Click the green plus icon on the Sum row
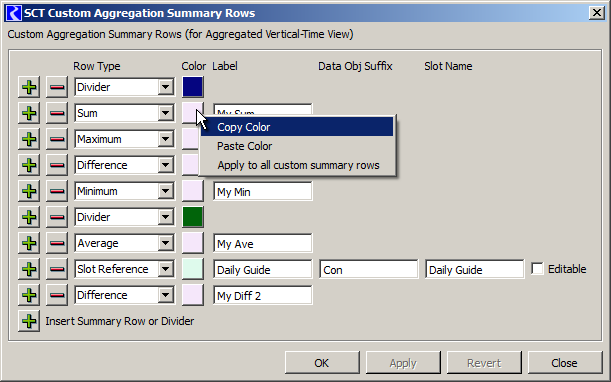This screenshot has height=382, width=611. pos(29,113)
